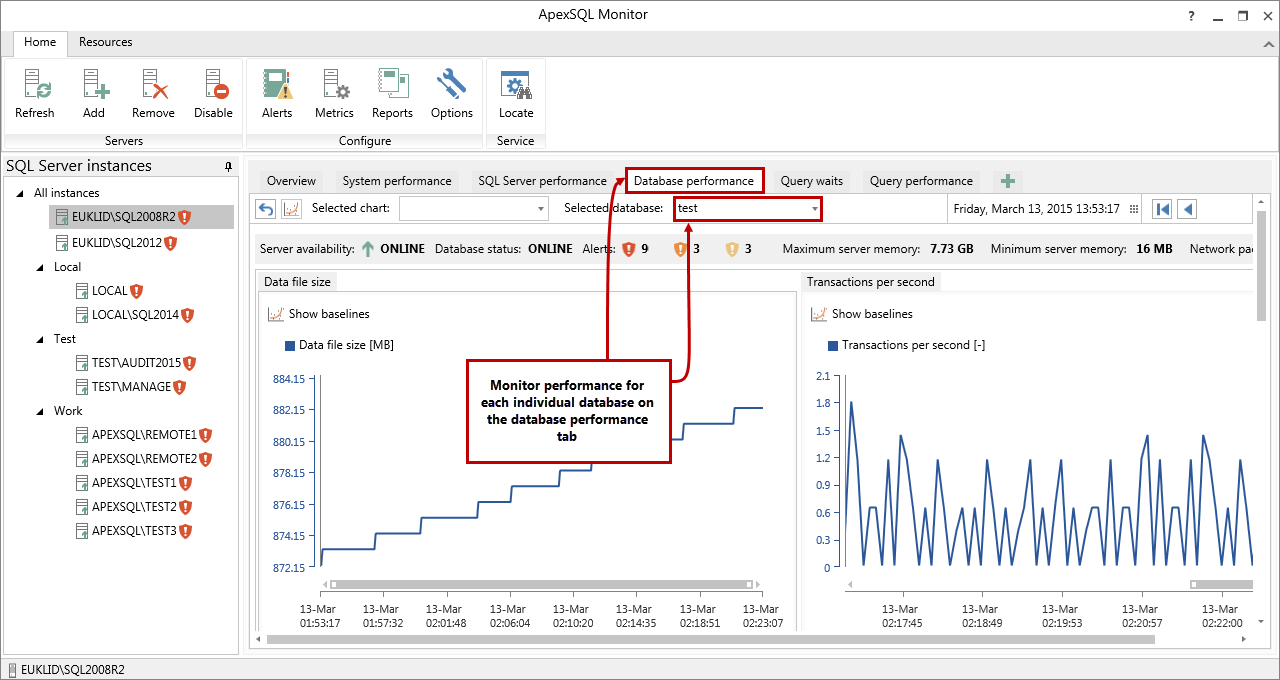The height and width of the screenshot is (680, 1280).
Task: Collapse the Test group
Action: 41,339
